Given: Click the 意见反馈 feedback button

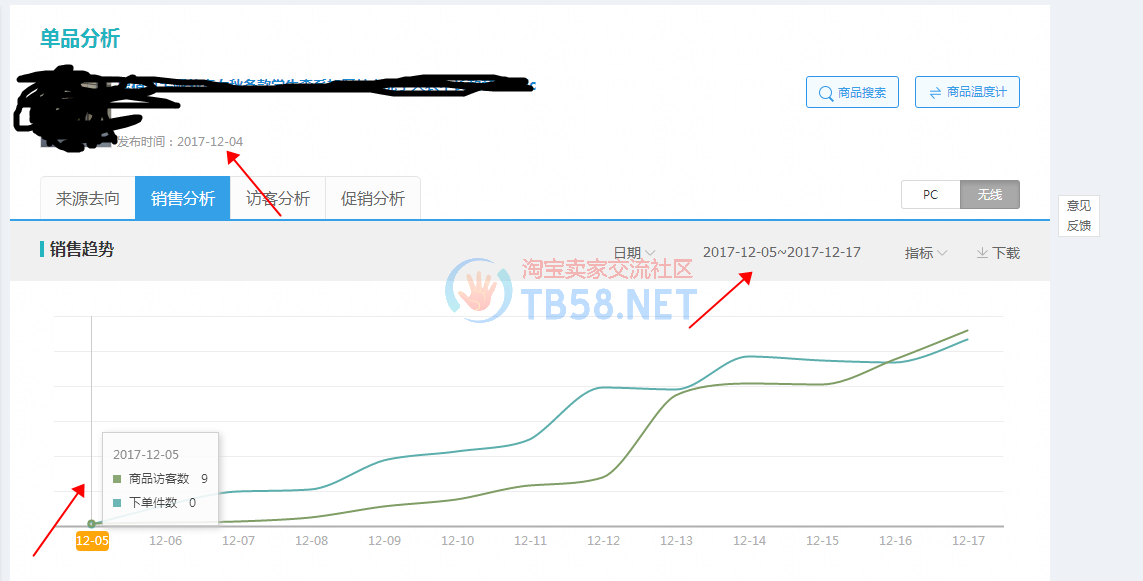Looking at the screenshot, I should pos(1079,216).
